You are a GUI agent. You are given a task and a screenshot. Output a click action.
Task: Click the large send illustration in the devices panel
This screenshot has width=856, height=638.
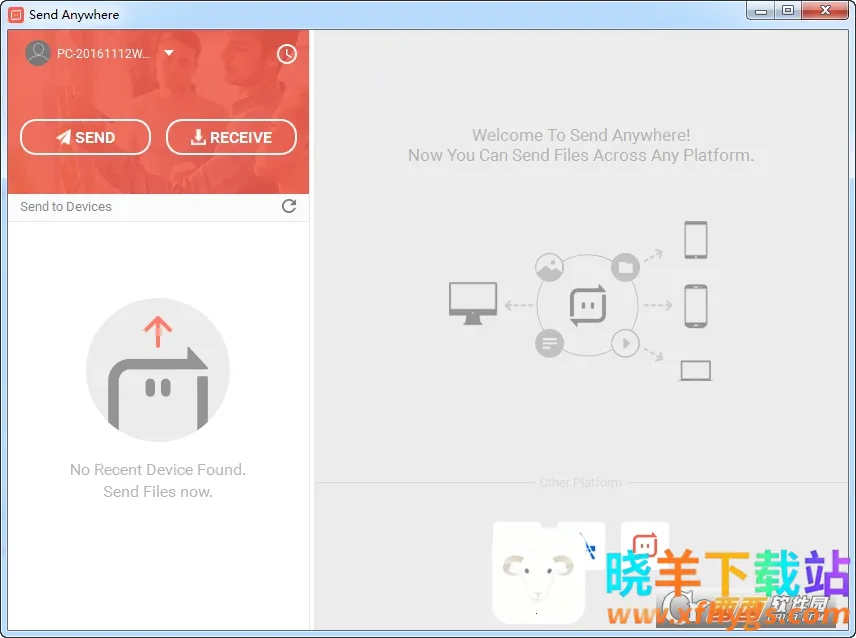(x=158, y=370)
